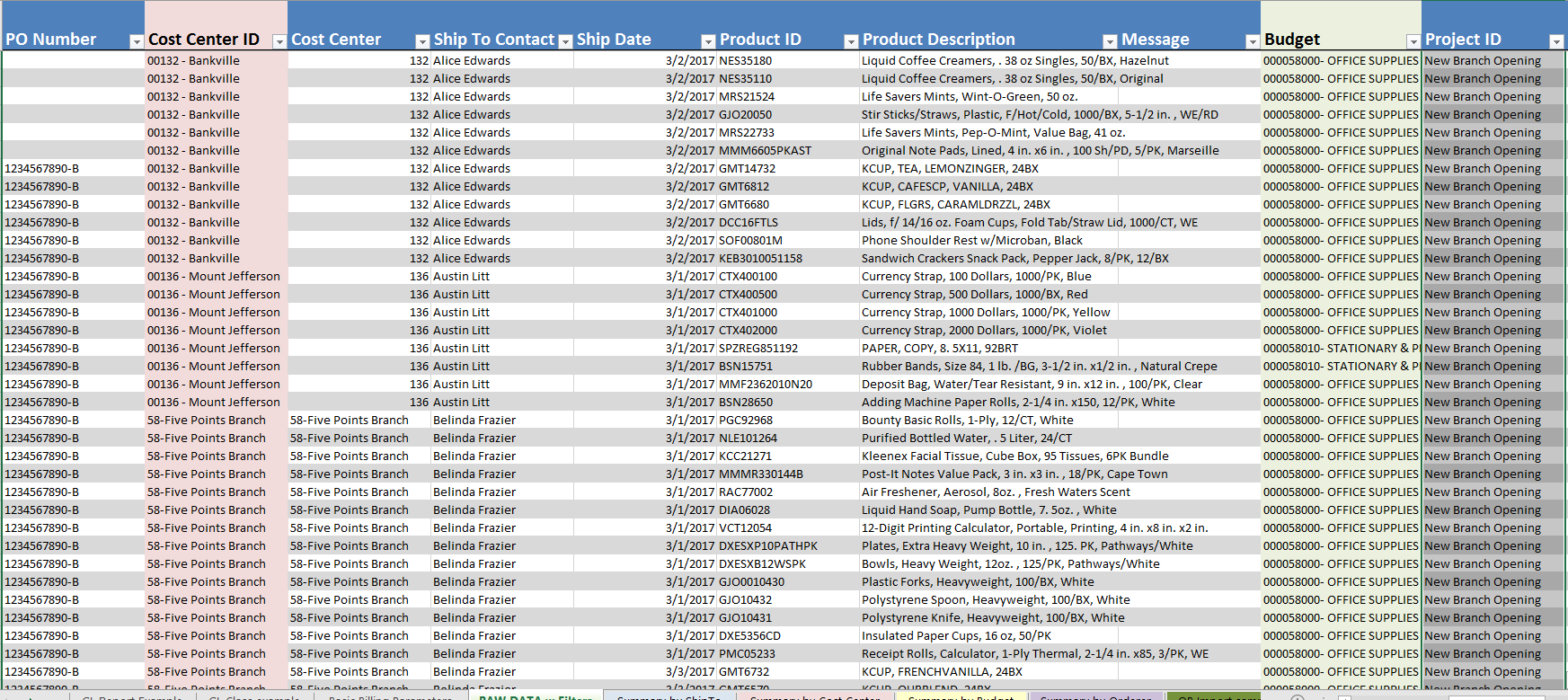Open the Ship To Contact filter dropdown

click(565, 41)
